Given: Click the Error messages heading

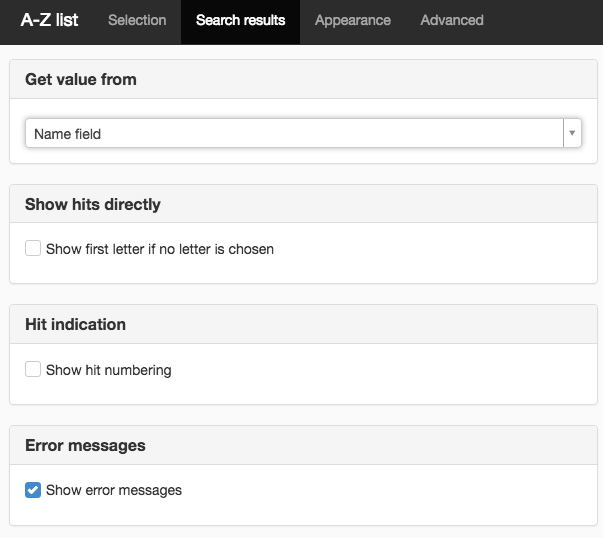Looking at the screenshot, I should (85, 445).
